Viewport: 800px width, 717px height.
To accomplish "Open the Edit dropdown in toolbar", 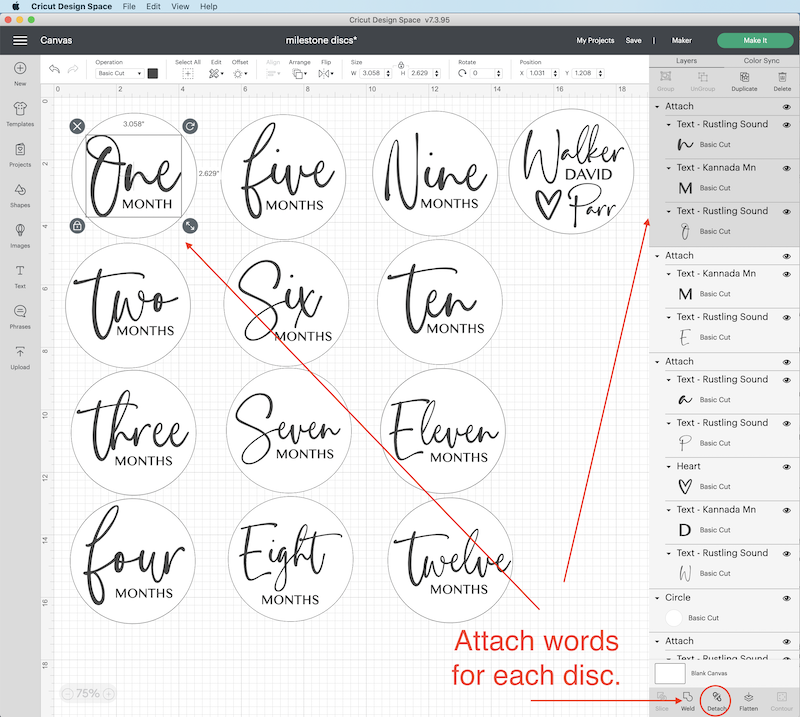I will click(216, 74).
